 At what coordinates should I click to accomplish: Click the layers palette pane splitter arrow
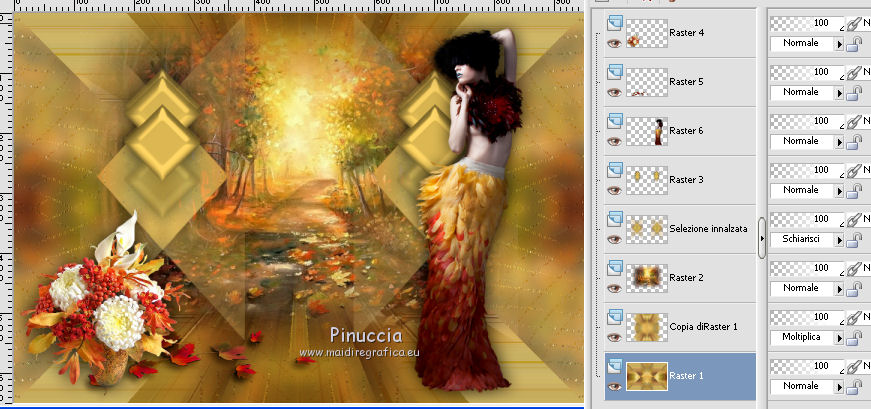coord(762,238)
